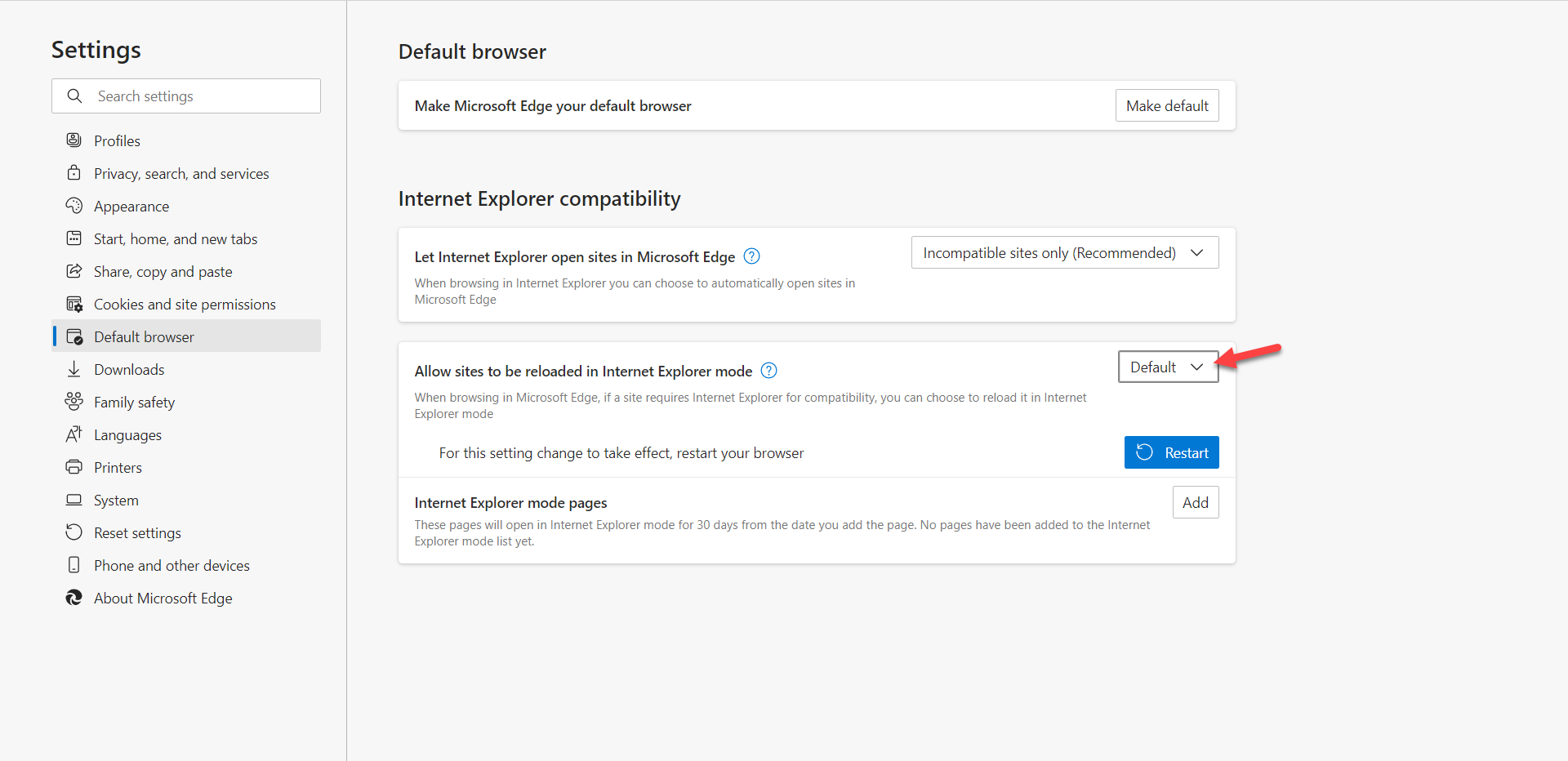Click the Appearance palette icon
Viewport: 1568px width, 761px height.
click(x=74, y=206)
